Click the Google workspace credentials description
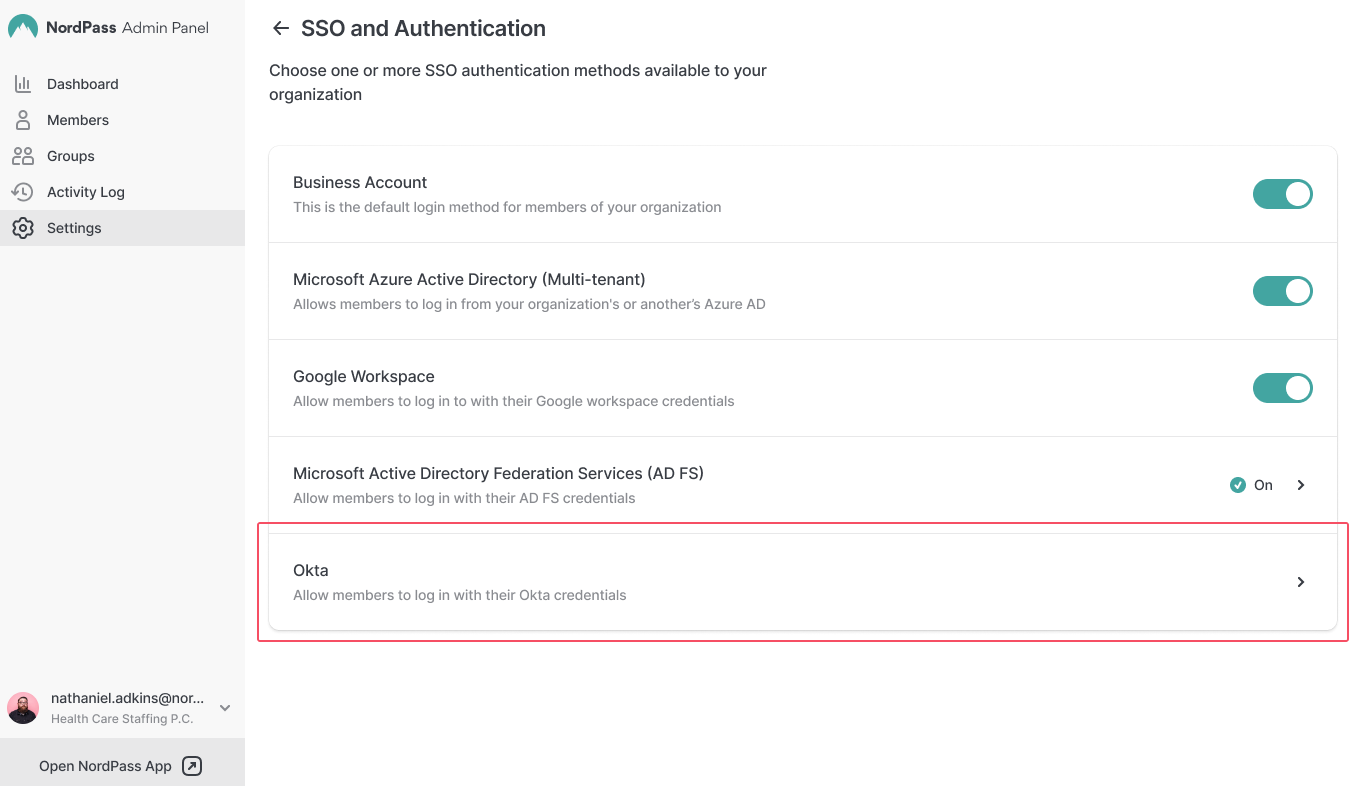The width and height of the screenshot is (1355, 786). click(514, 401)
